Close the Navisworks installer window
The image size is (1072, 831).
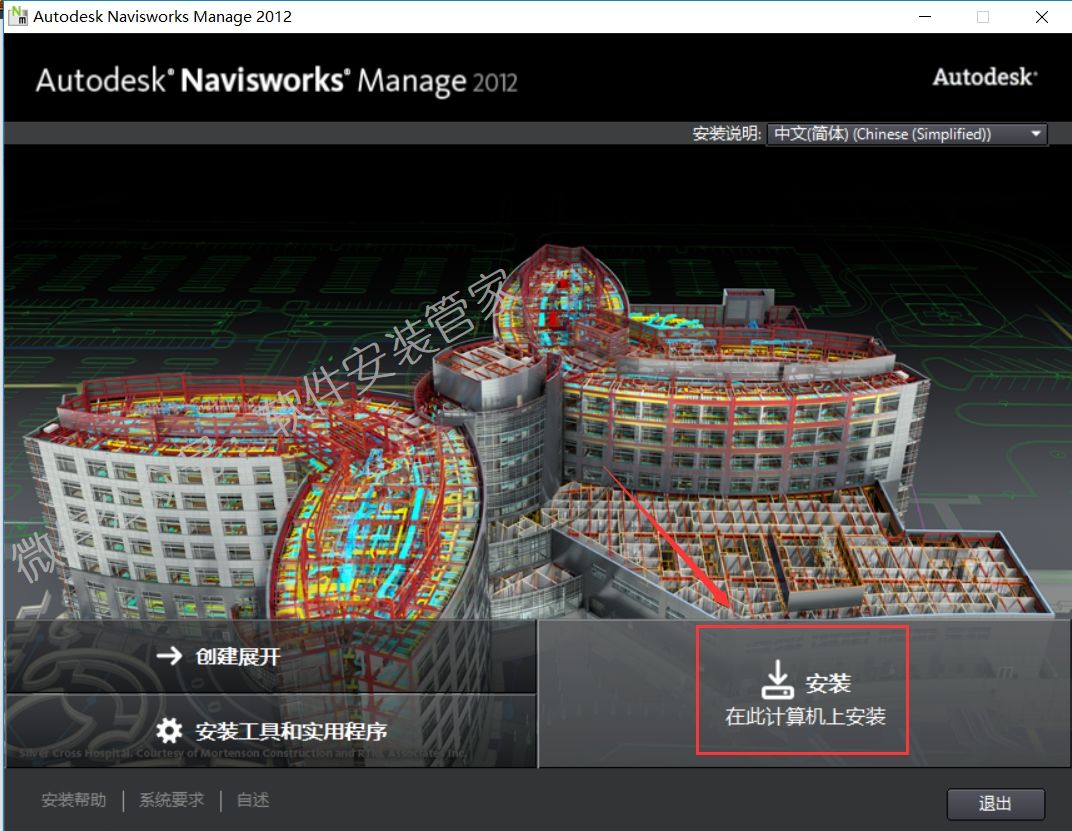coord(1042,17)
